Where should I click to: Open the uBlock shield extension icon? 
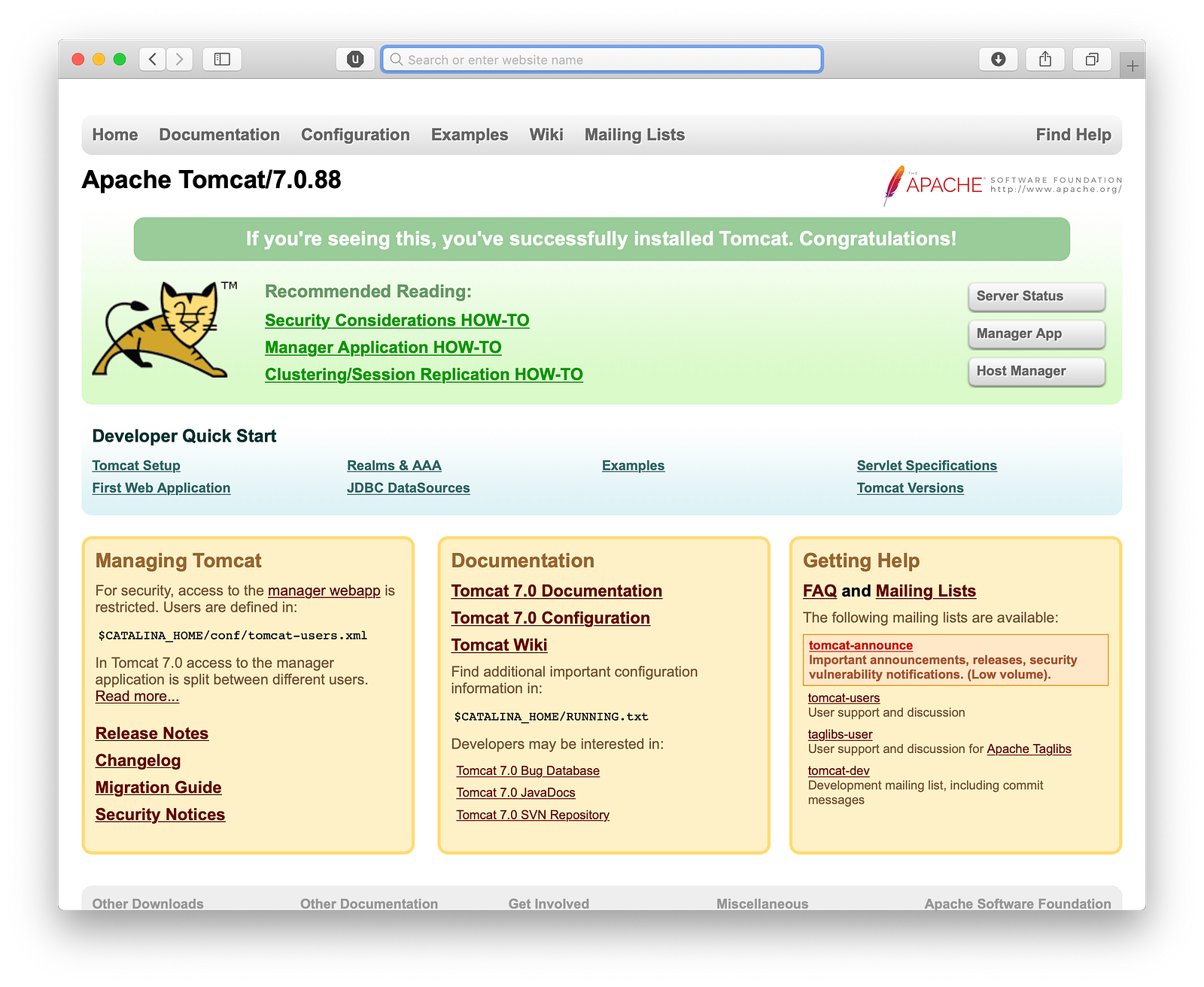(355, 59)
